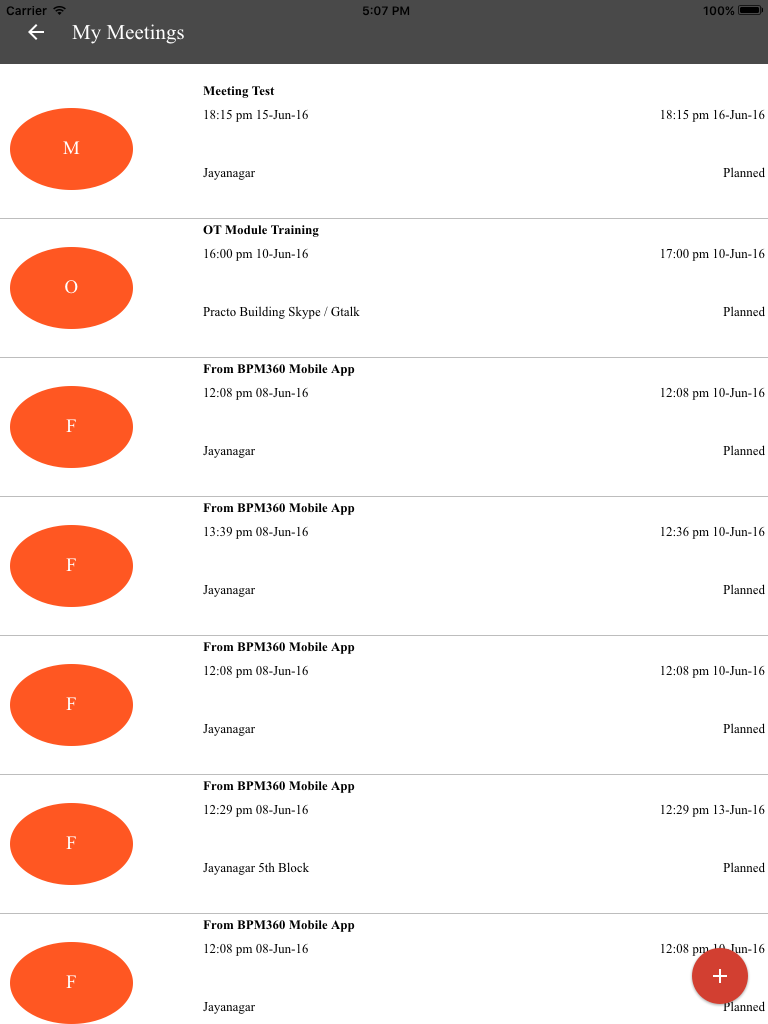
Task: Tap the Planned status of Meeting Test
Action: point(744,173)
